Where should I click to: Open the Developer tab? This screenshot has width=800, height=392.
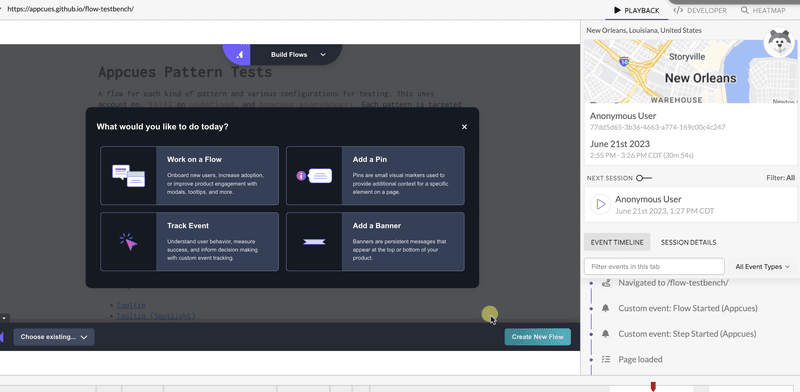tap(701, 10)
